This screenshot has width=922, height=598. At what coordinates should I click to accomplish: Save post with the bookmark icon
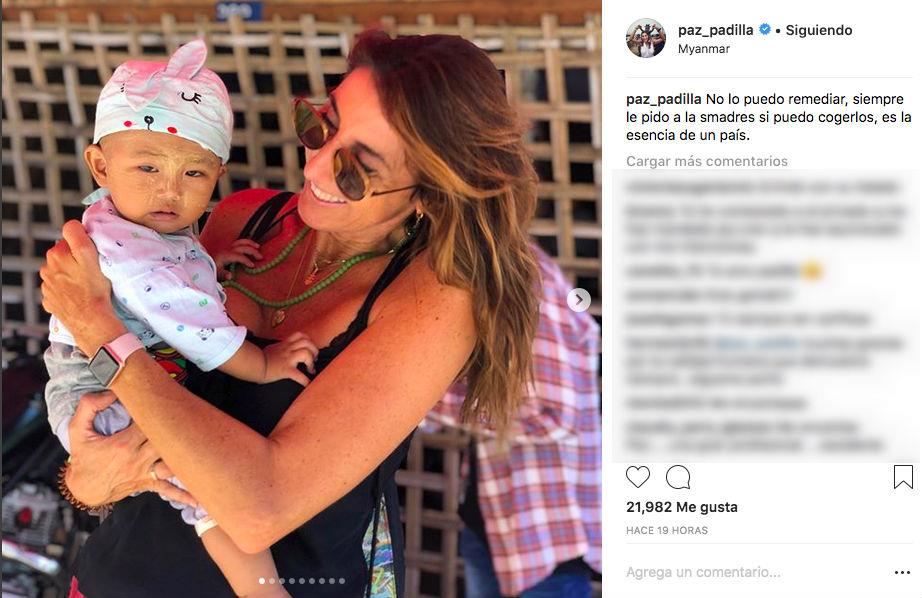pyautogui.click(x=903, y=477)
